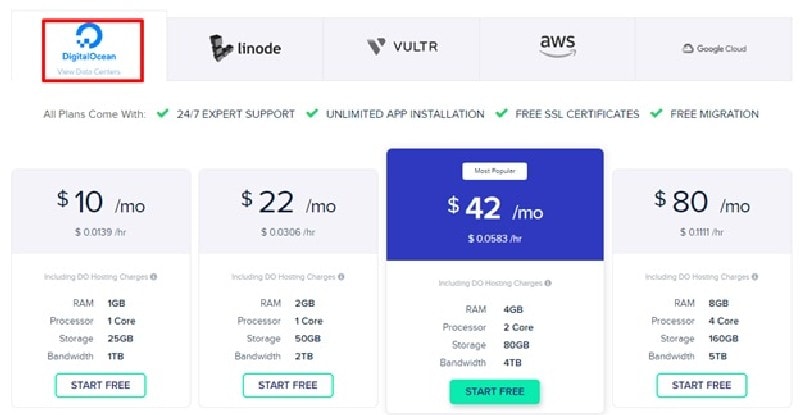Click info icon on $42 plan hosting charges

(548, 283)
